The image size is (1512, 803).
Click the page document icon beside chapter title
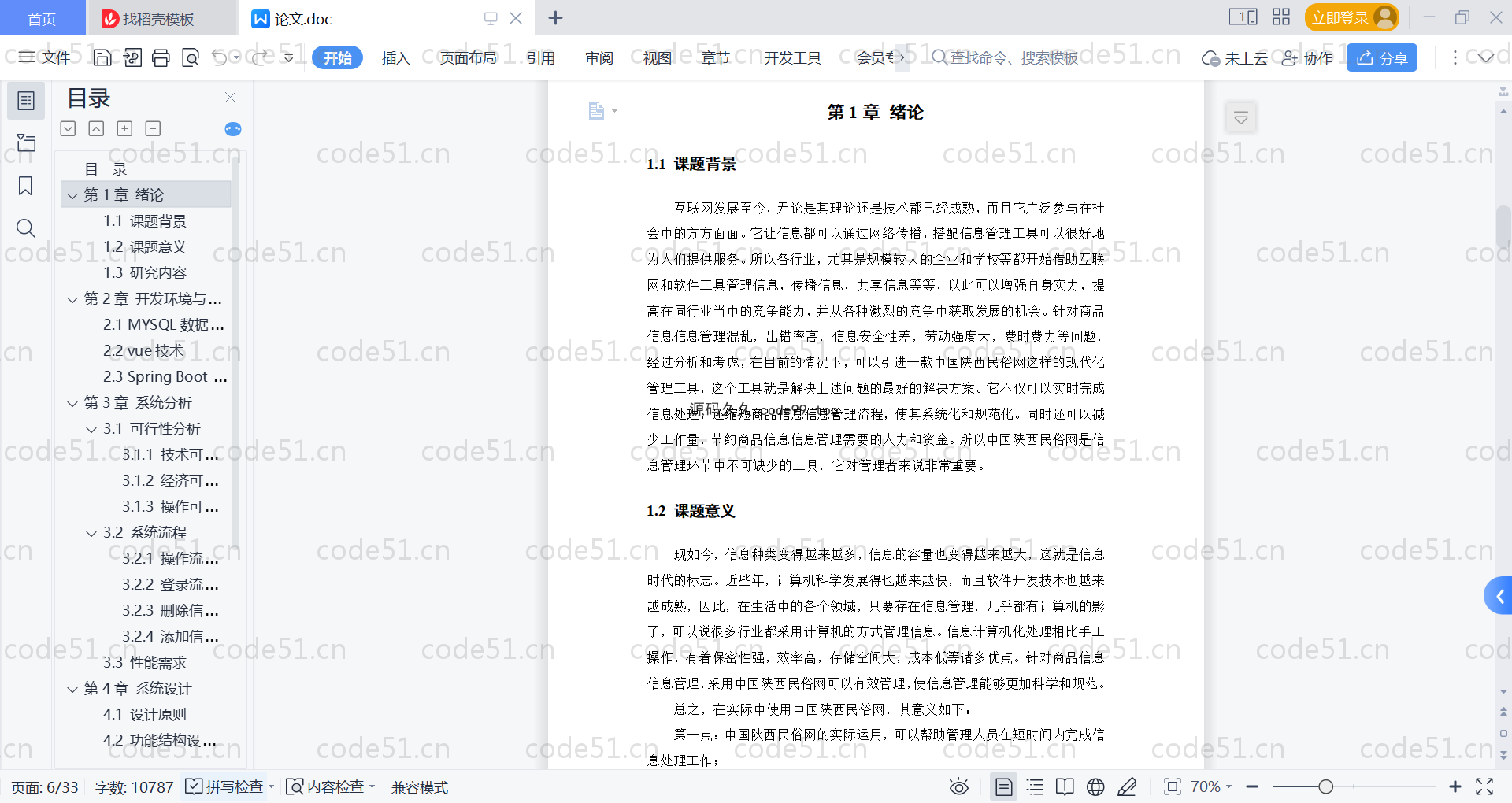pyautogui.click(x=597, y=111)
